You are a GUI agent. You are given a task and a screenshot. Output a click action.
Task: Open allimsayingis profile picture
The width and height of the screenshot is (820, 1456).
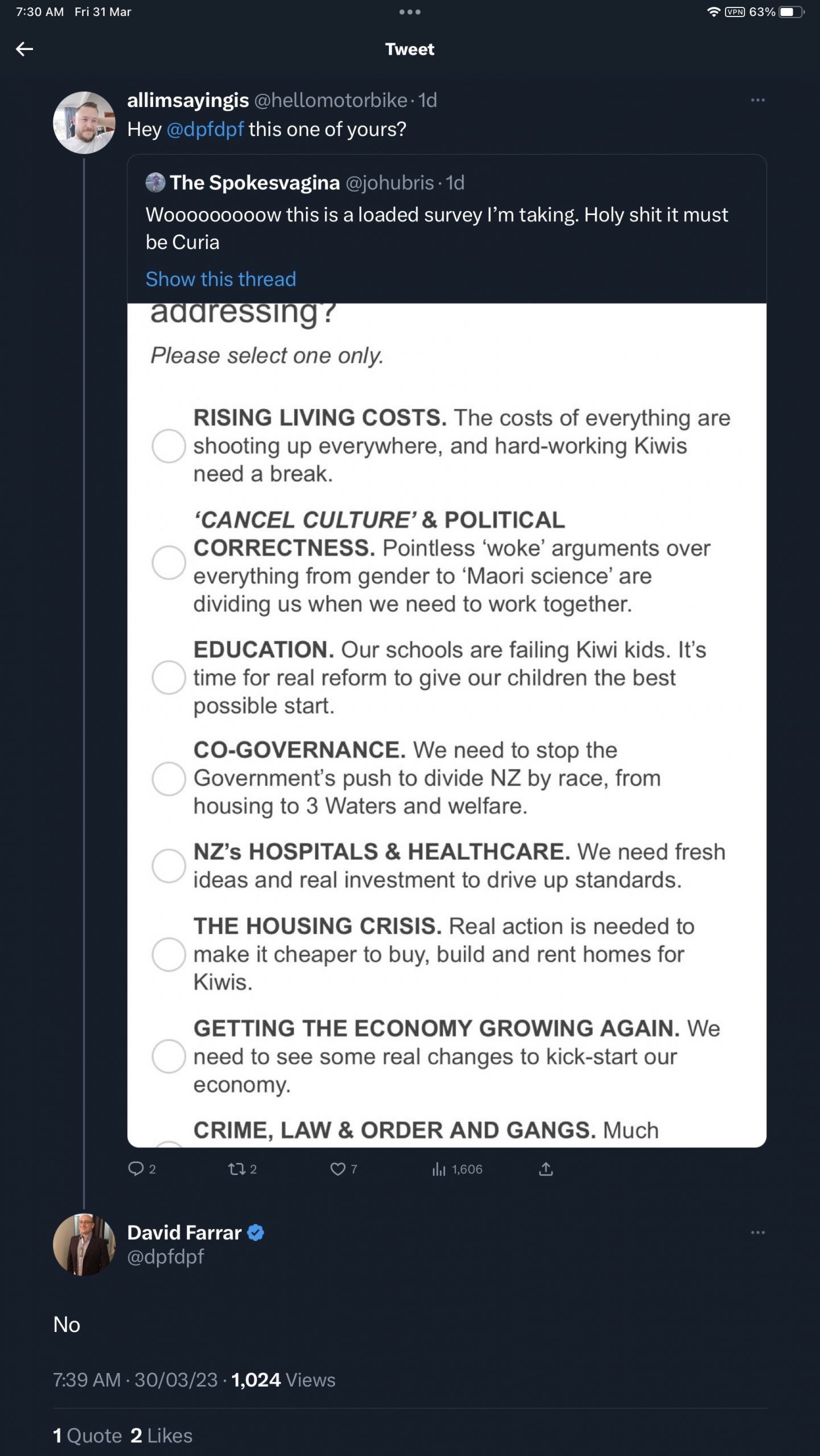coord(84,122)
